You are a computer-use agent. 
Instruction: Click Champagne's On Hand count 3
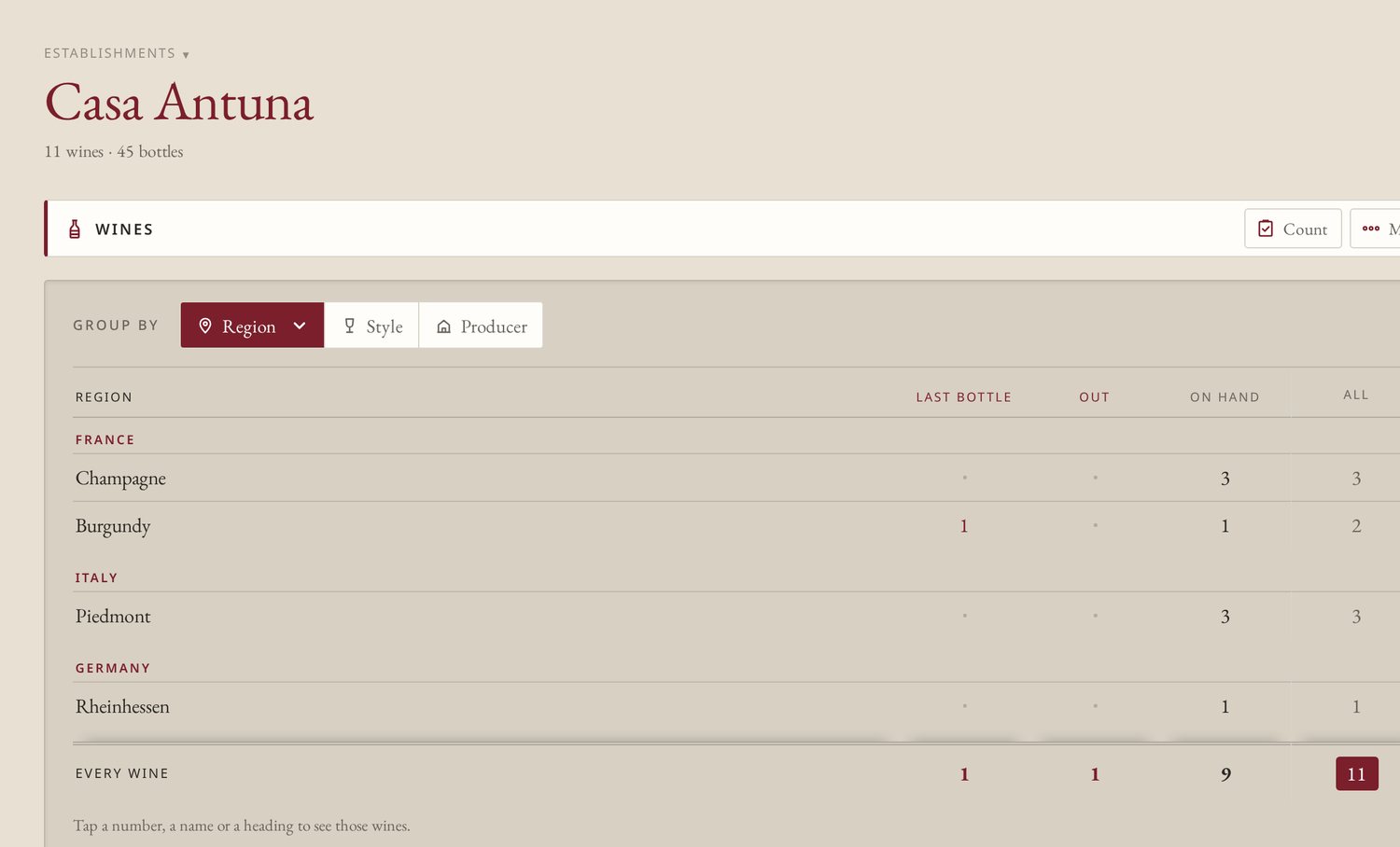point(1225,479)
